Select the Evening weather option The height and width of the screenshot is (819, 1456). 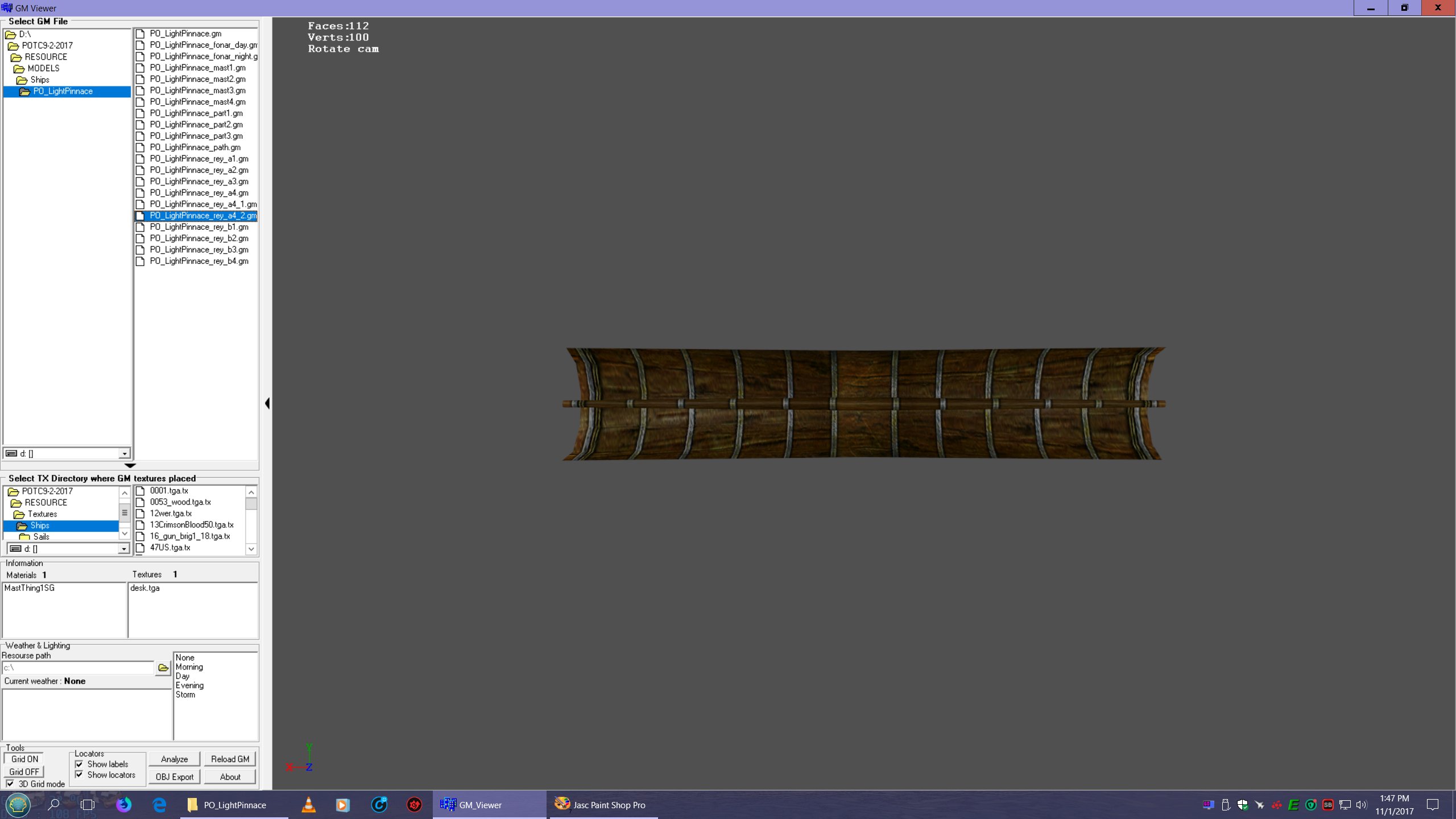click(189, 685)
